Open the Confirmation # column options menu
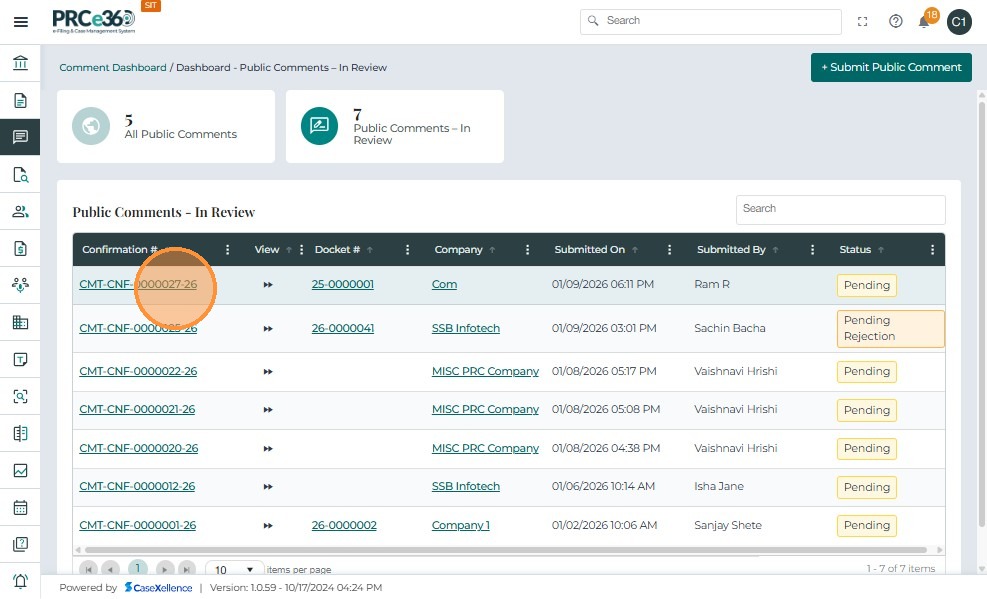The image size is (987, 599). [228, 250]
